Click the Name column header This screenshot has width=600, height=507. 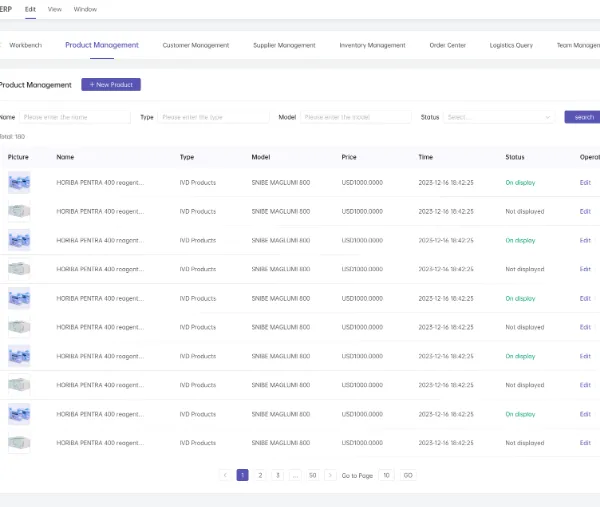click(65, 157)
